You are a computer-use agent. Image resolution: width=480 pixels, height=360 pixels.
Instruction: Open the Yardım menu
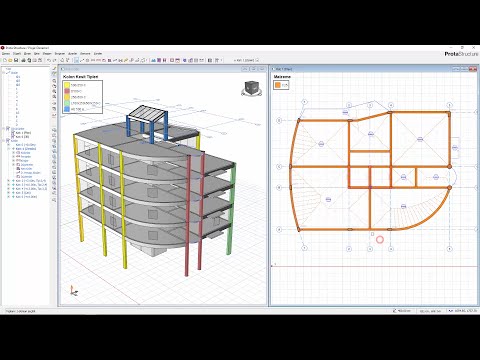pos(98,53)
